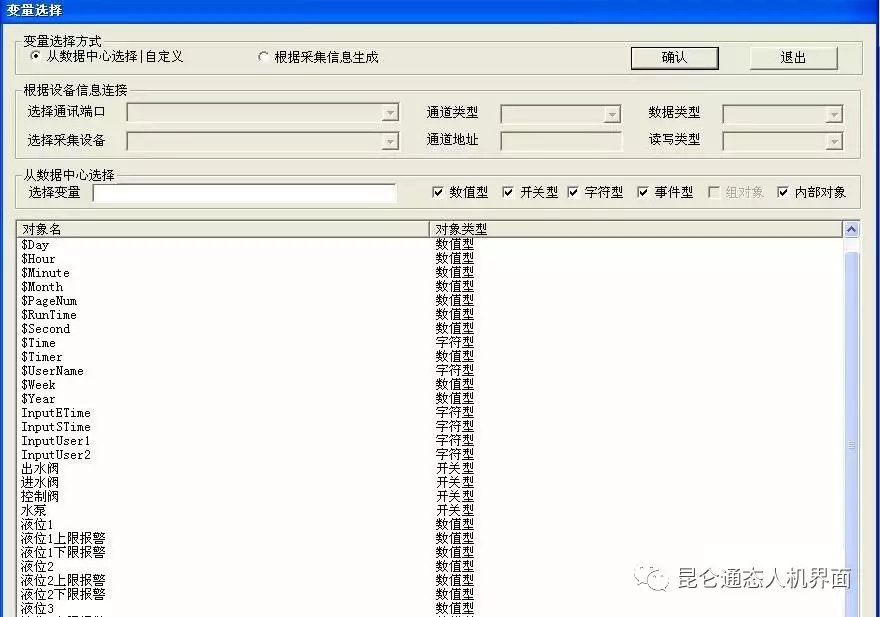Select the $PageNum variable row

tap(49, 301)
